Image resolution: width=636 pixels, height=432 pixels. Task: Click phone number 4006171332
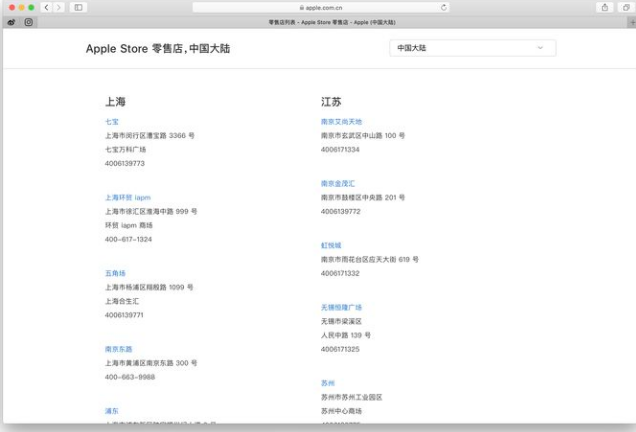pos(340,273)
